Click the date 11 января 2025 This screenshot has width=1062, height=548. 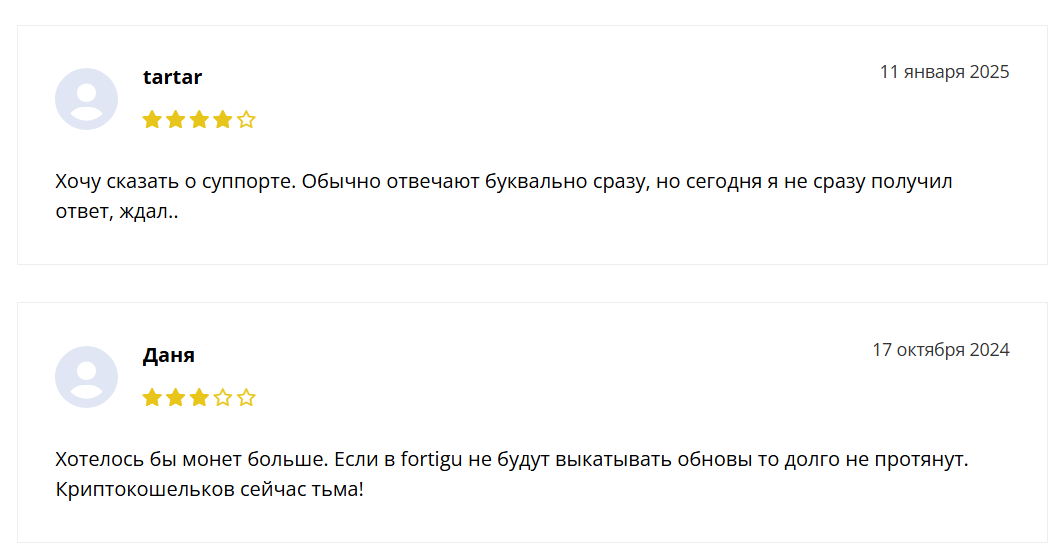[944, 72]
